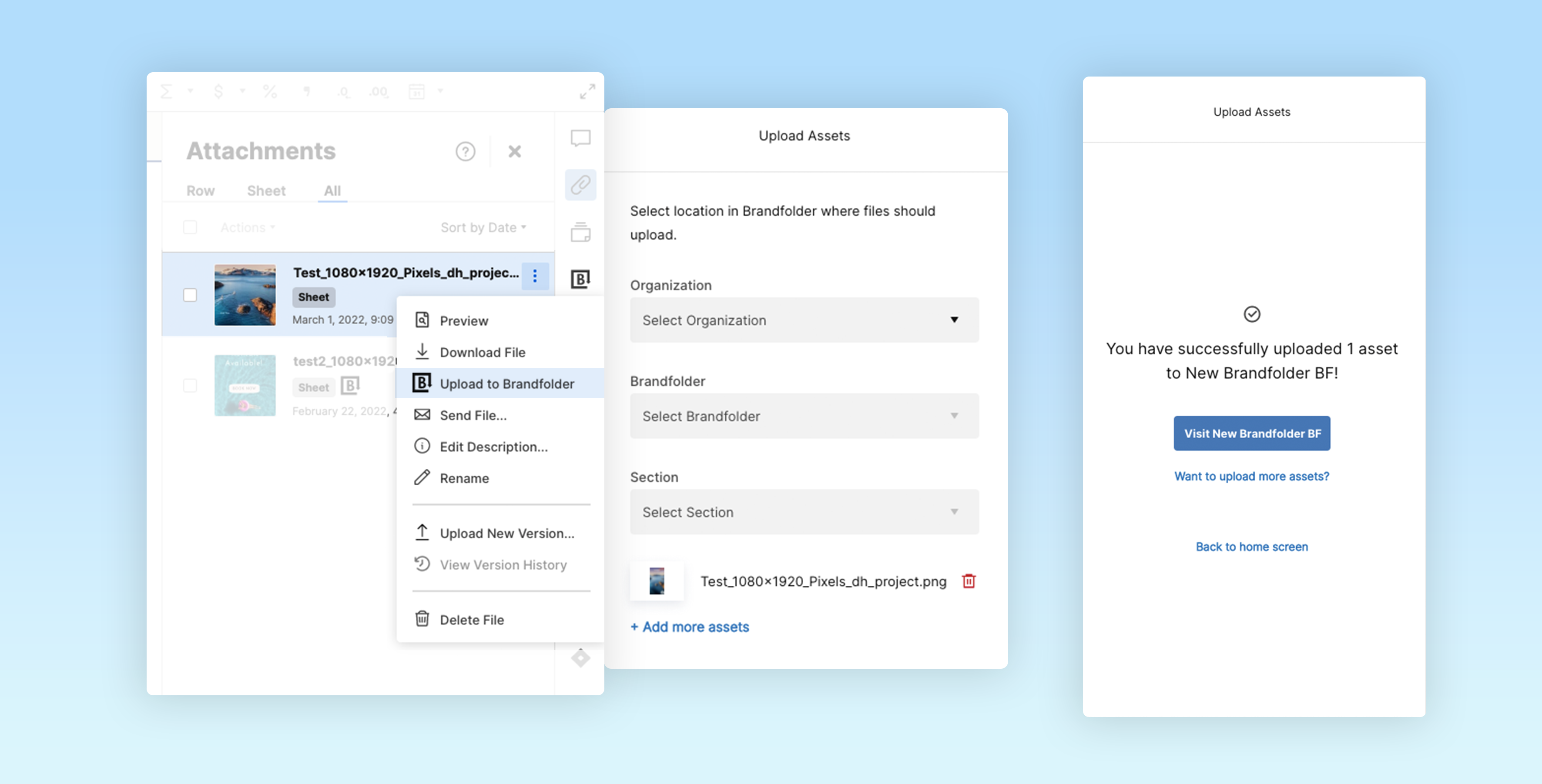The image size is (1542, 784).
Task: Click Sort by Date in Attachments panel
Action: tap(483, 227)
